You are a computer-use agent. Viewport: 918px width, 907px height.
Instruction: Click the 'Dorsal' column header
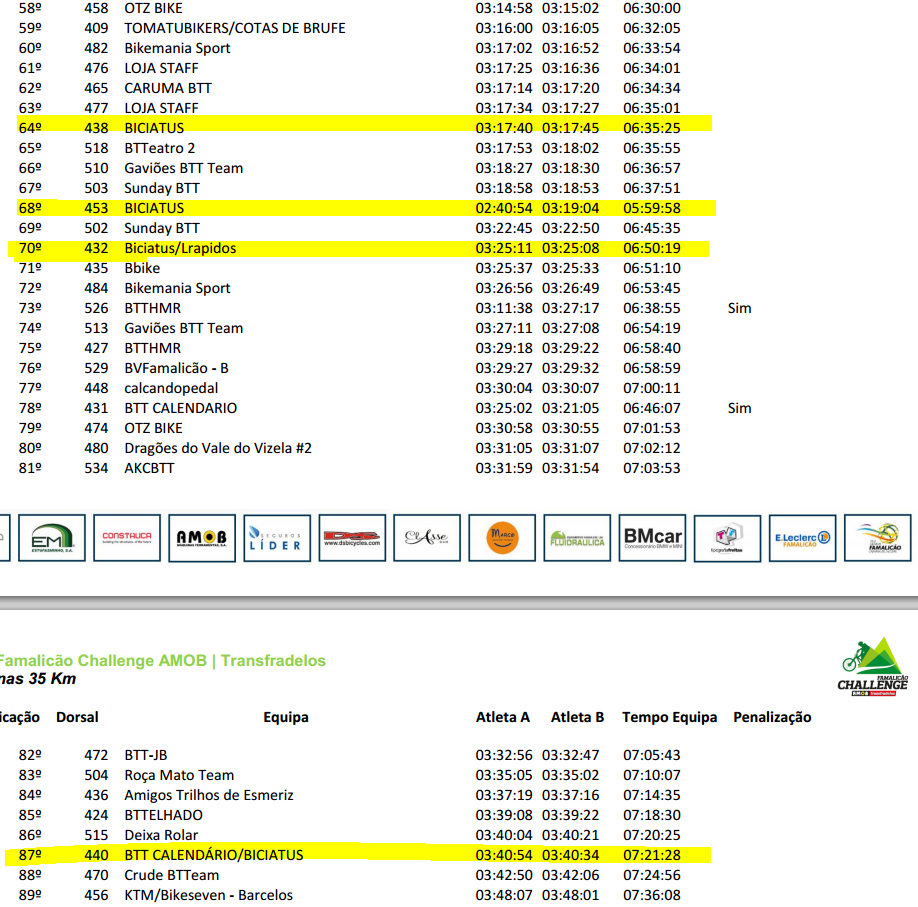coord(77,717)
